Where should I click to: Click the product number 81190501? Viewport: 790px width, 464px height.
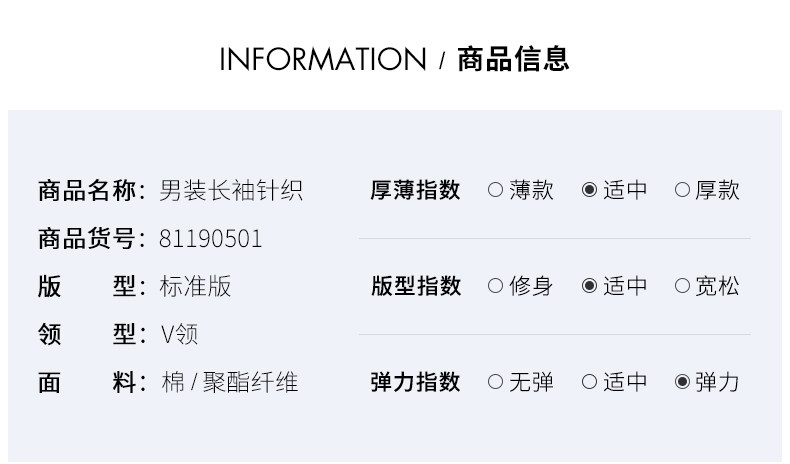(211, 239)
